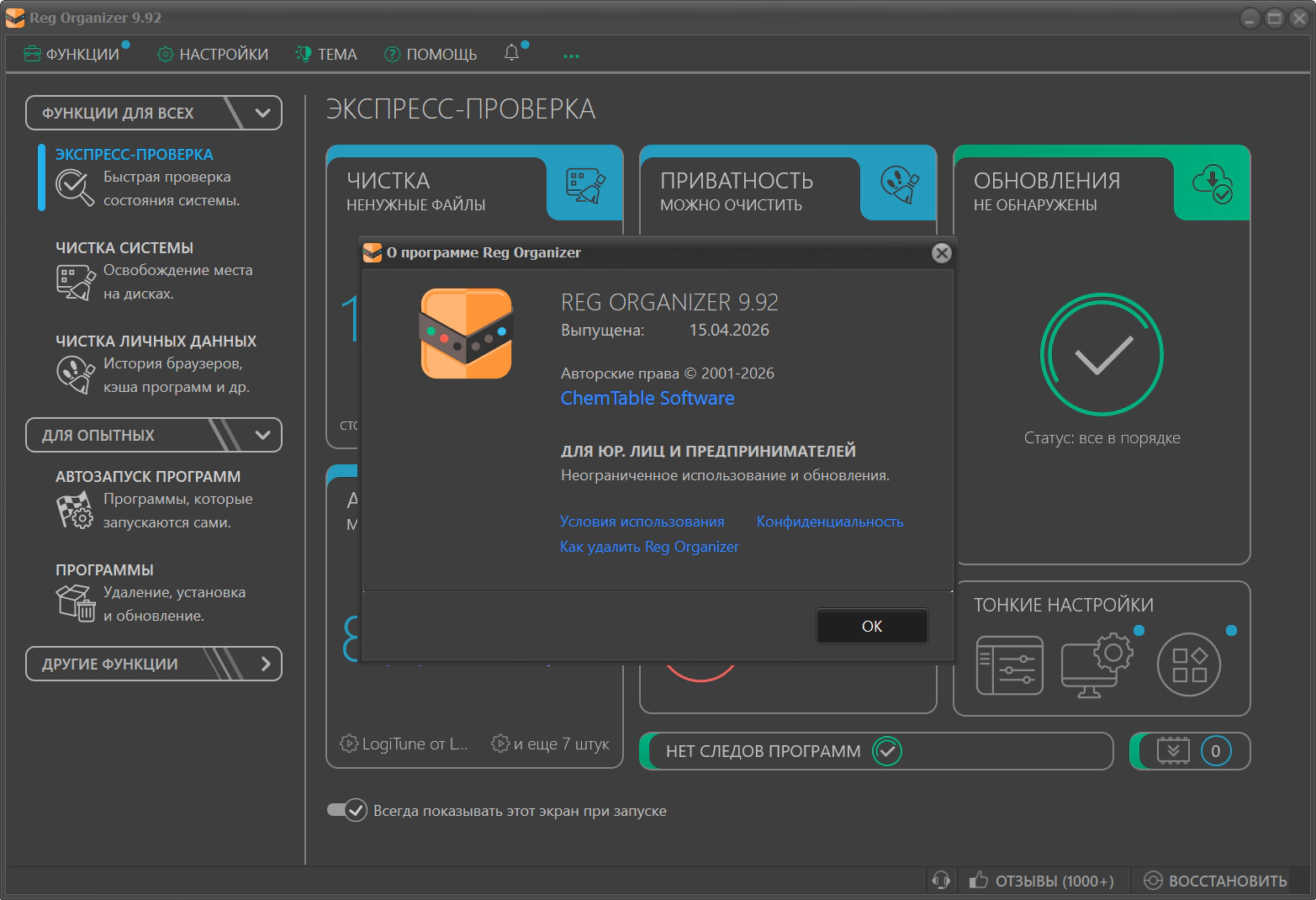Toggle Всегда показывать этот экран при запуске
Viewport: 1316px width, 900px height.
[346, 810]
